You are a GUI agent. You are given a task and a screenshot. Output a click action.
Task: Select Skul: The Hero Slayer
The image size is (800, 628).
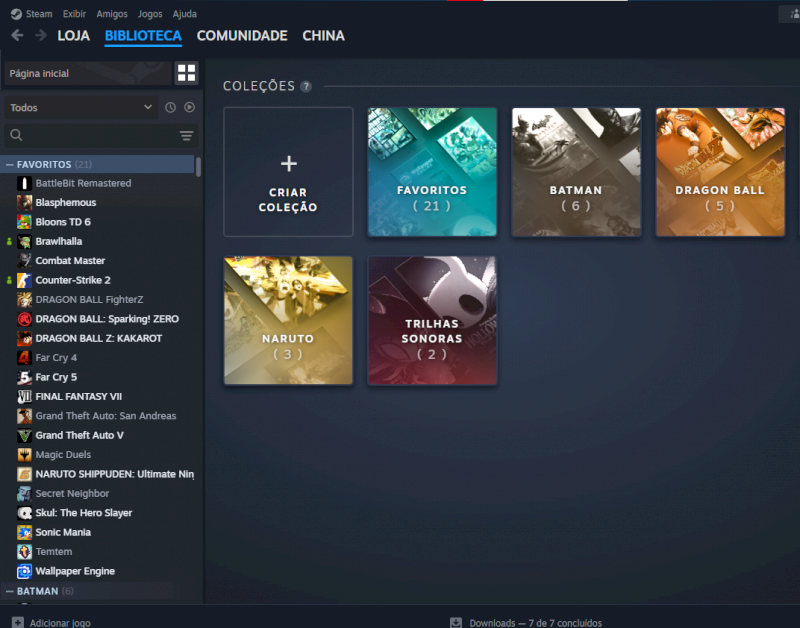click(x=84, y=513)
